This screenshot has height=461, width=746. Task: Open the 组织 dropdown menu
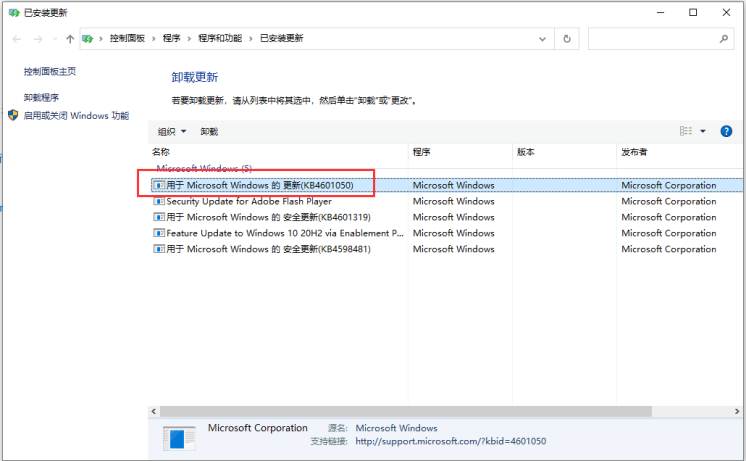pyautogui.click(x=172, y=132)
